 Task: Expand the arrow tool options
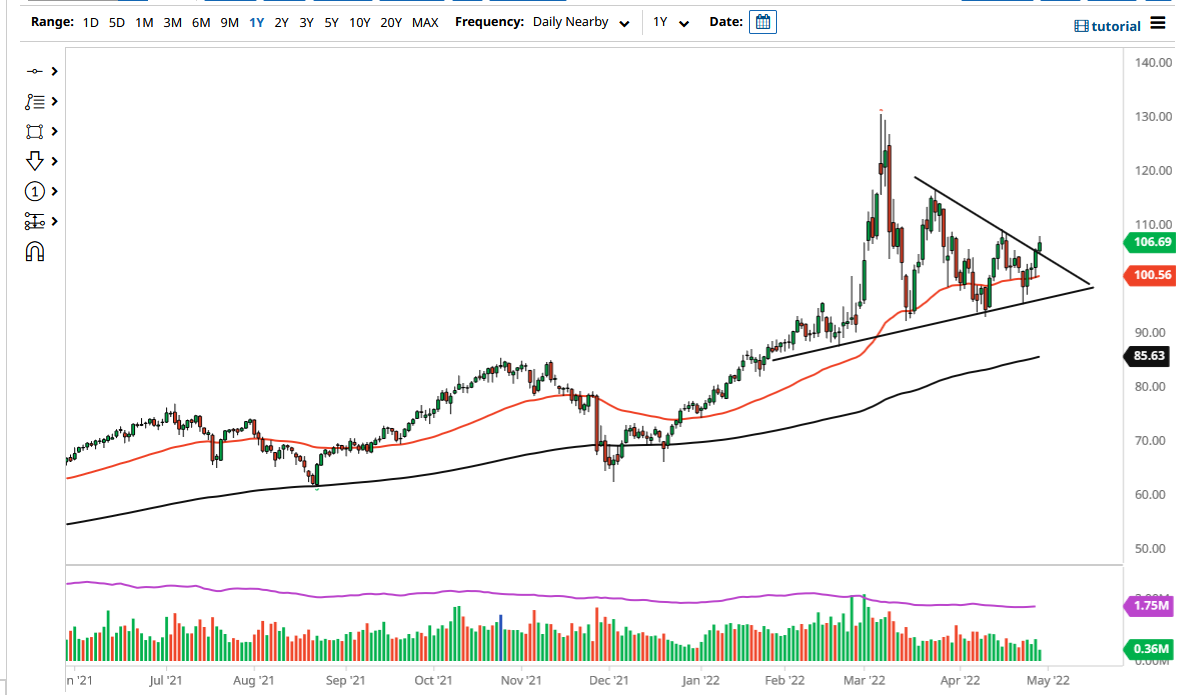(x=54, y=161)
